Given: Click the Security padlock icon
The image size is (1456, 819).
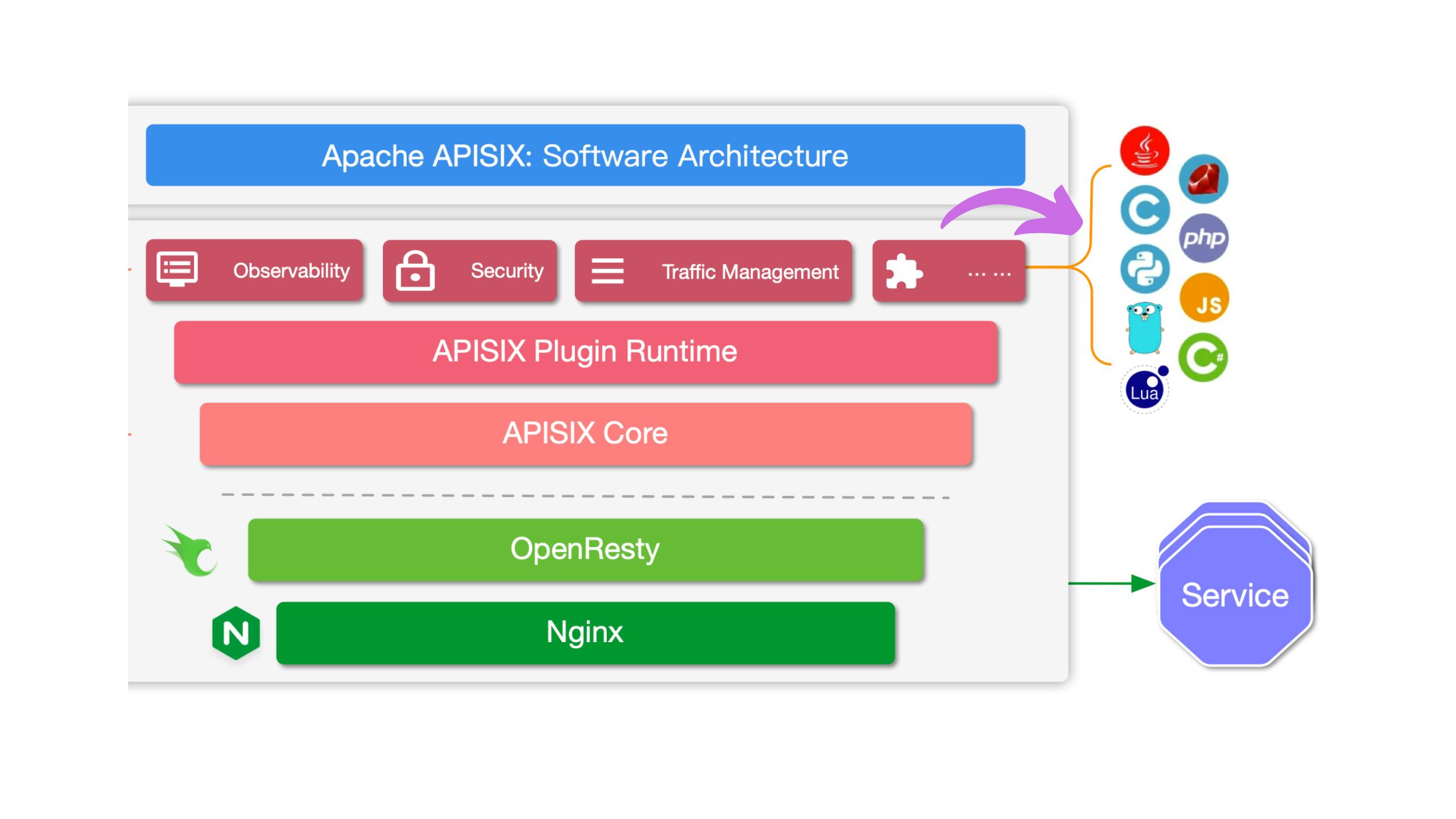Looking at the screenshot, I should tap(415, 270).
